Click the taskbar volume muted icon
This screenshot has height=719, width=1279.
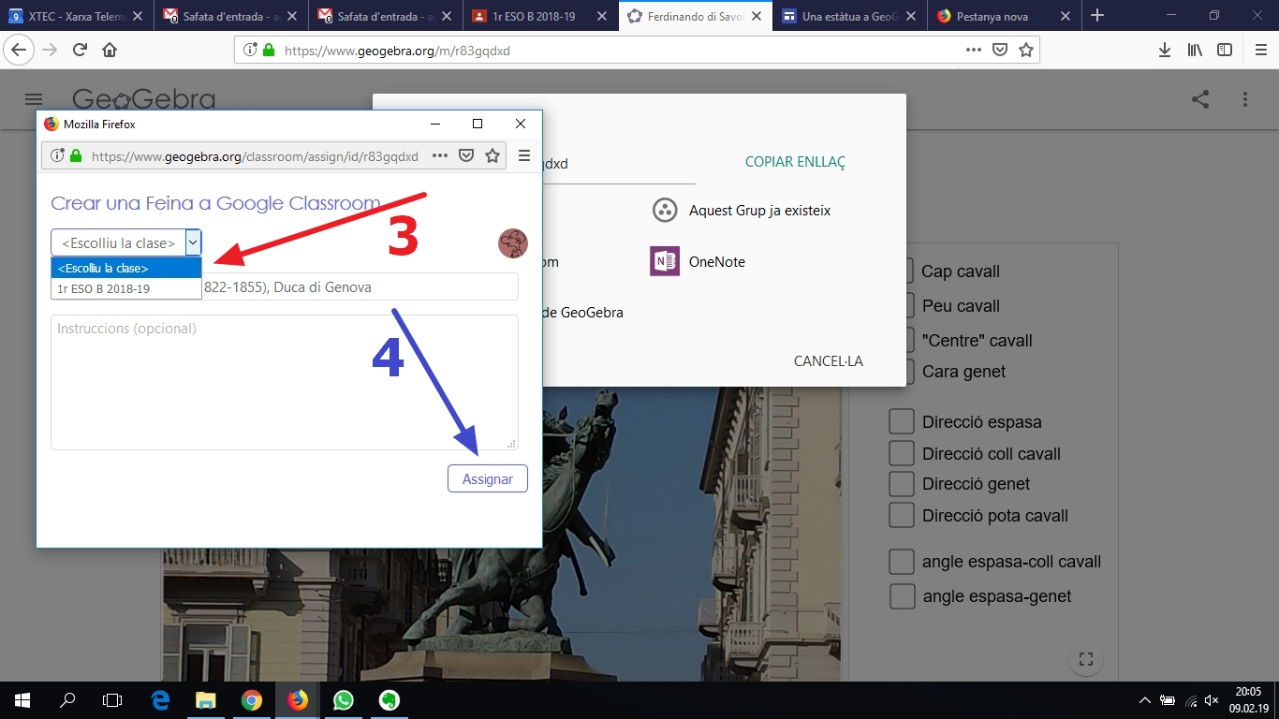(1212, 701)
